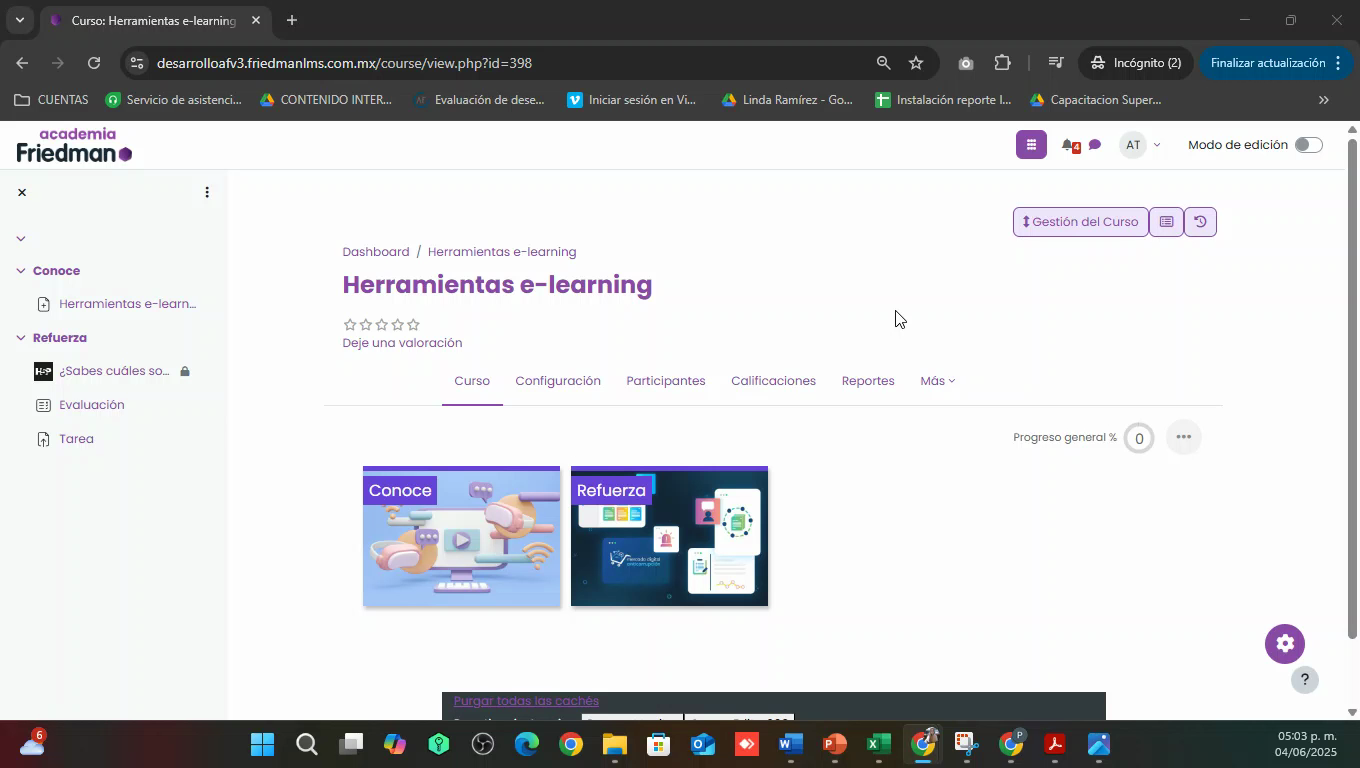
Task: Open the progress three-dot options
Action: [1184, 437]
